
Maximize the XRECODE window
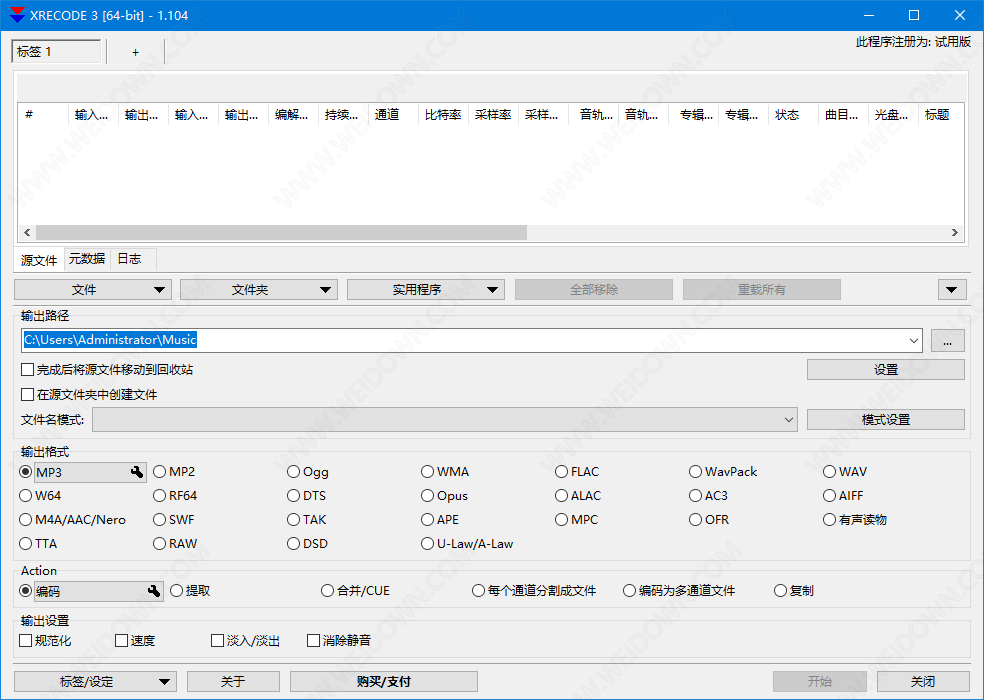(x=914, y=15)
